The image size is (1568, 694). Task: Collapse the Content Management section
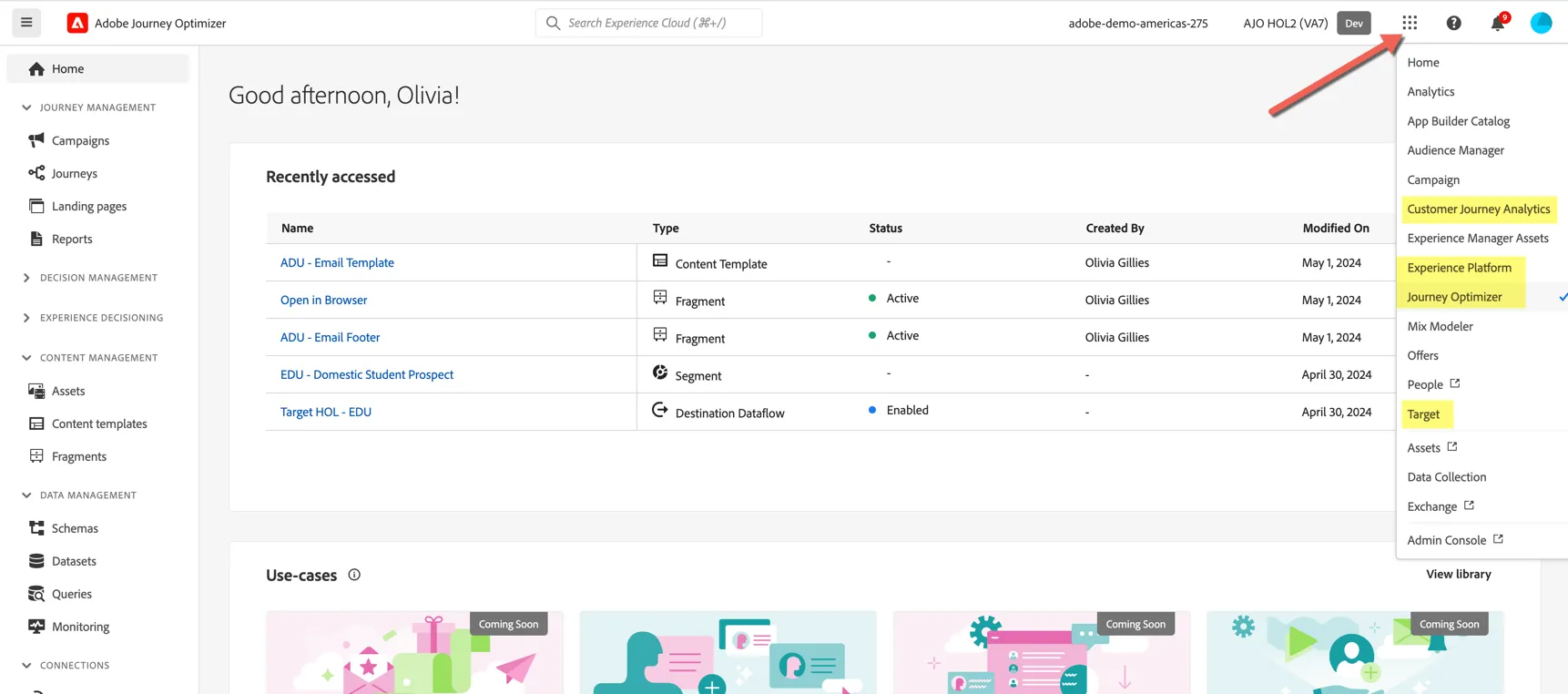26,358
